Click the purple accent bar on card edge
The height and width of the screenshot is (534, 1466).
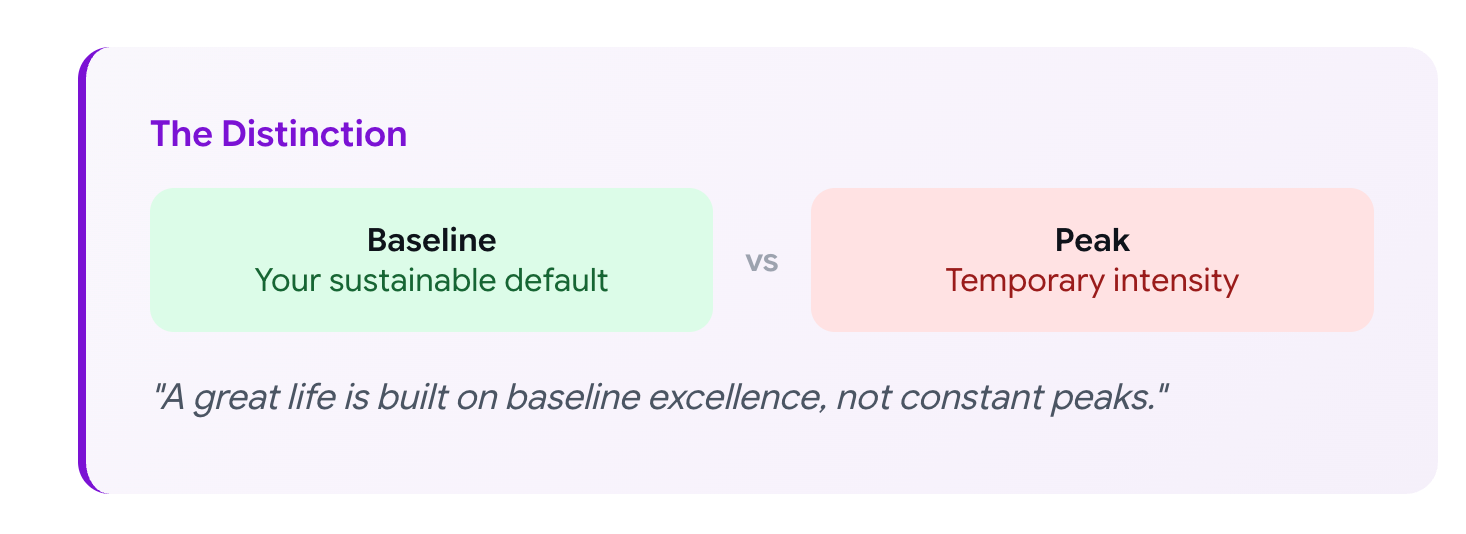(83, 270)
